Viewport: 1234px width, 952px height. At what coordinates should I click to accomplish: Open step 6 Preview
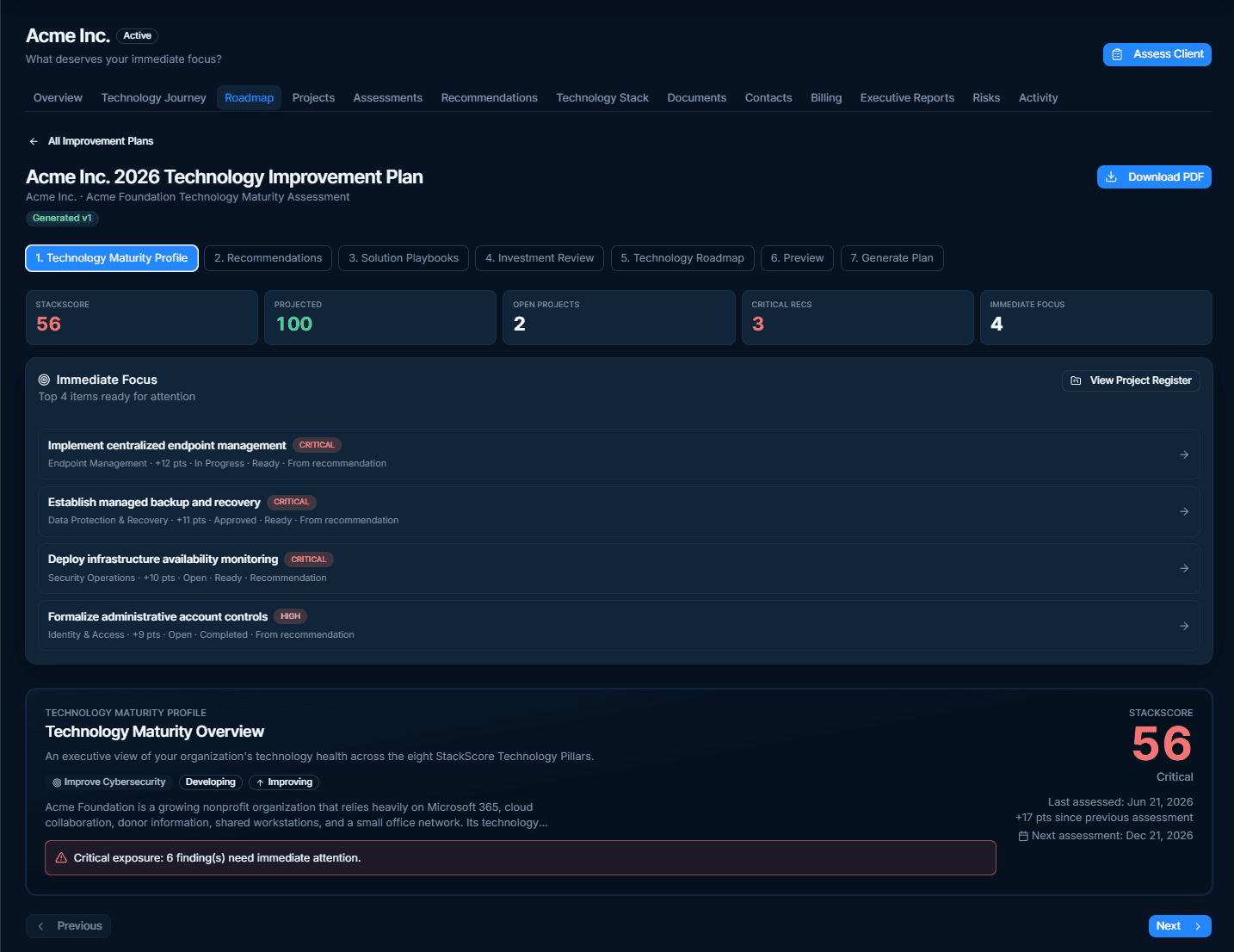coord(797,258)
